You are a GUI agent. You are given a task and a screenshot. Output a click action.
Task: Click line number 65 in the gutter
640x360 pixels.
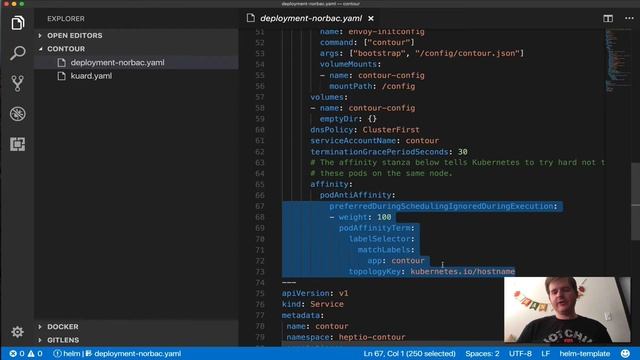pyautogui.click(x=260, y=184)
